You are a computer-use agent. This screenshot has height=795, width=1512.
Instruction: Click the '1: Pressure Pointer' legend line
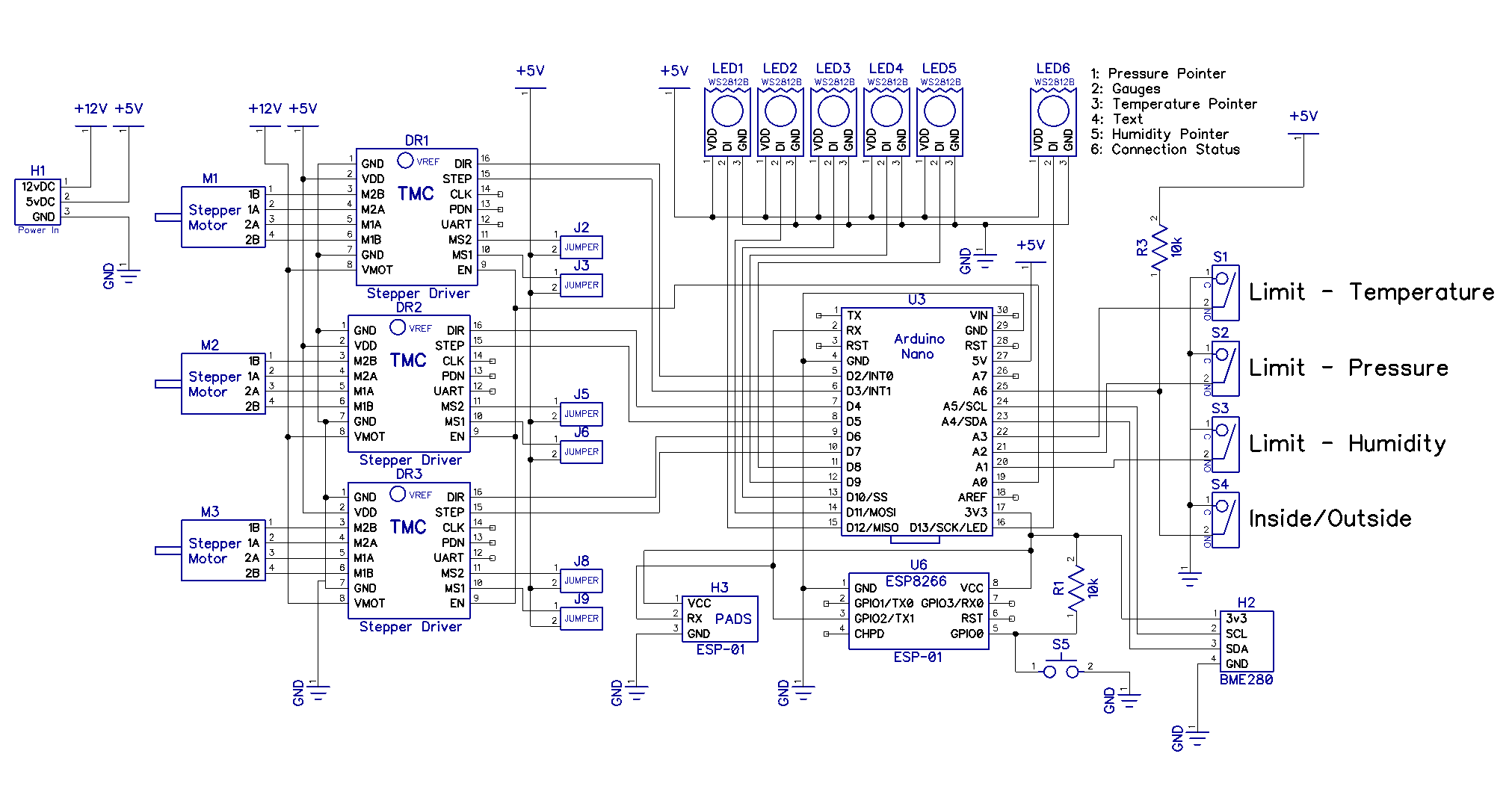point(1158,73)
